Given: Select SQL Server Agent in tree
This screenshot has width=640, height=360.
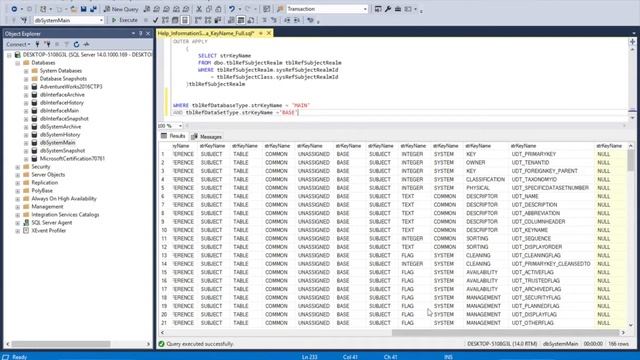Looking at the screenshot, I should tap(52, 222).
